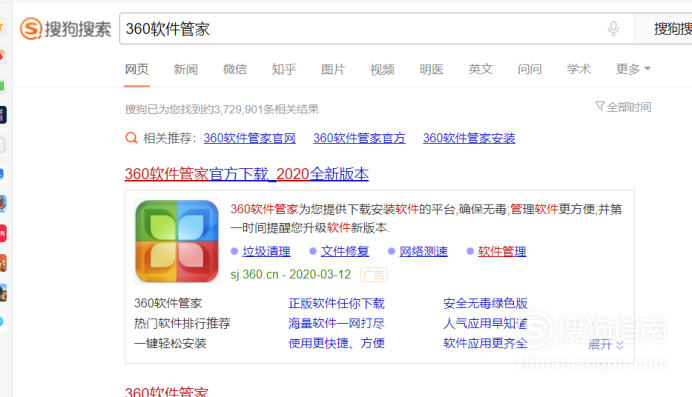Click the 广告 ad label badge

(x=374, y=274)
